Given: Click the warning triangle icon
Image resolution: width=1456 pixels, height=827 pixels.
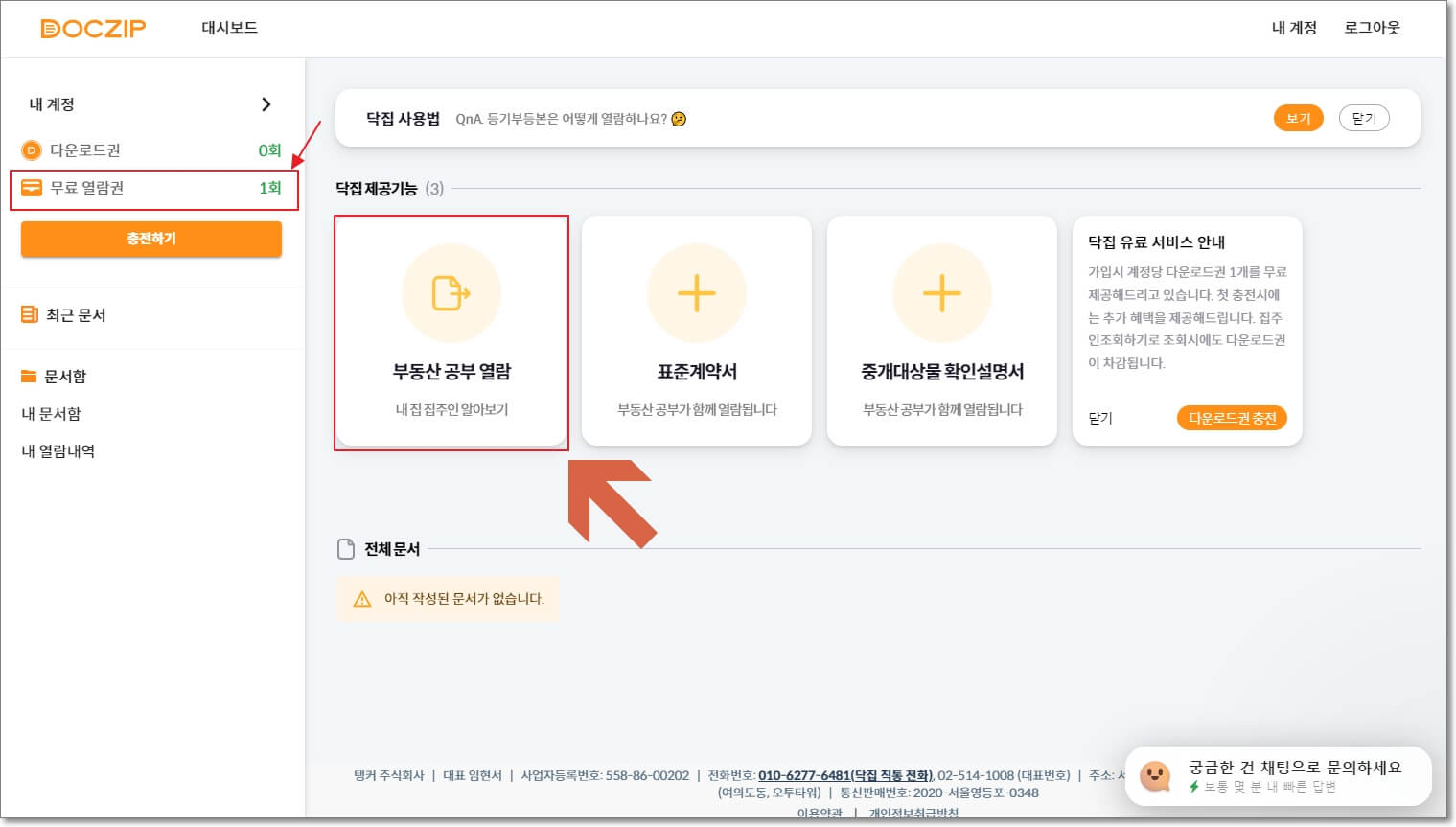Looking at the screenshot, I should tap(362, 599).
